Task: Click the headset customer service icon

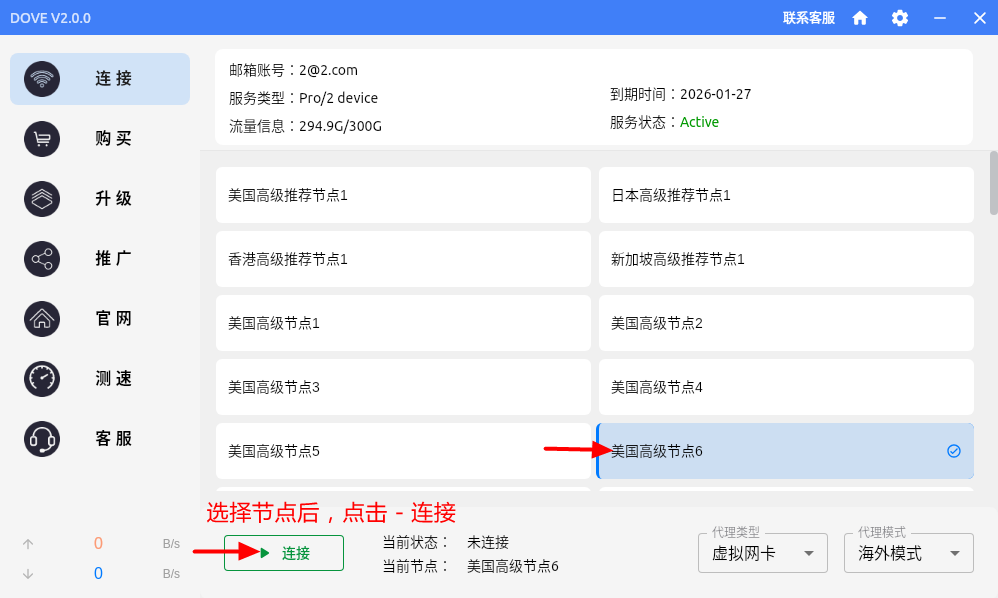Action: click(x=42, y=439)
